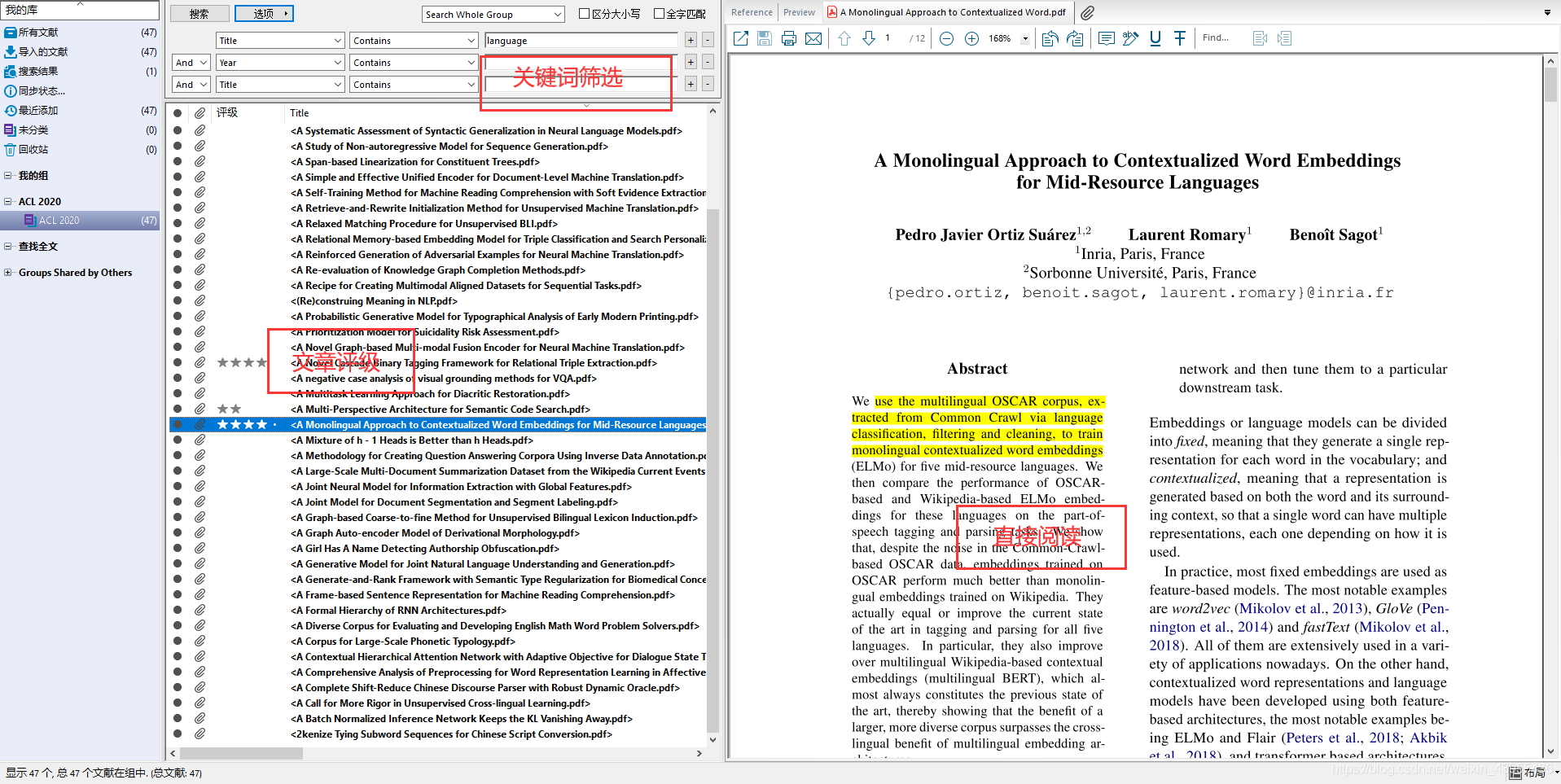
Task: Add a sticky note comment
Action: click(x=1107, y=38)
